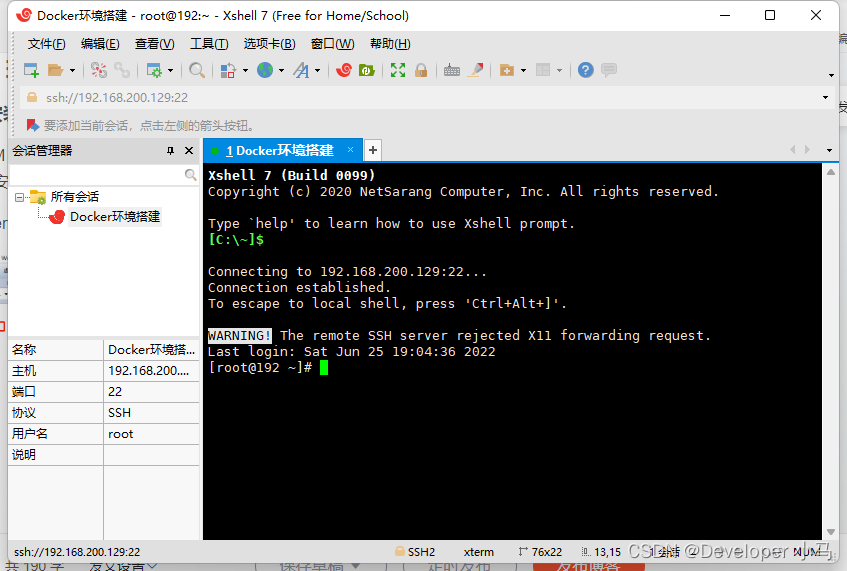Image resolution: width=847 pixels, height=571 pixels.
Task: Open 工具(T) menu
Action: coord(209,44)
